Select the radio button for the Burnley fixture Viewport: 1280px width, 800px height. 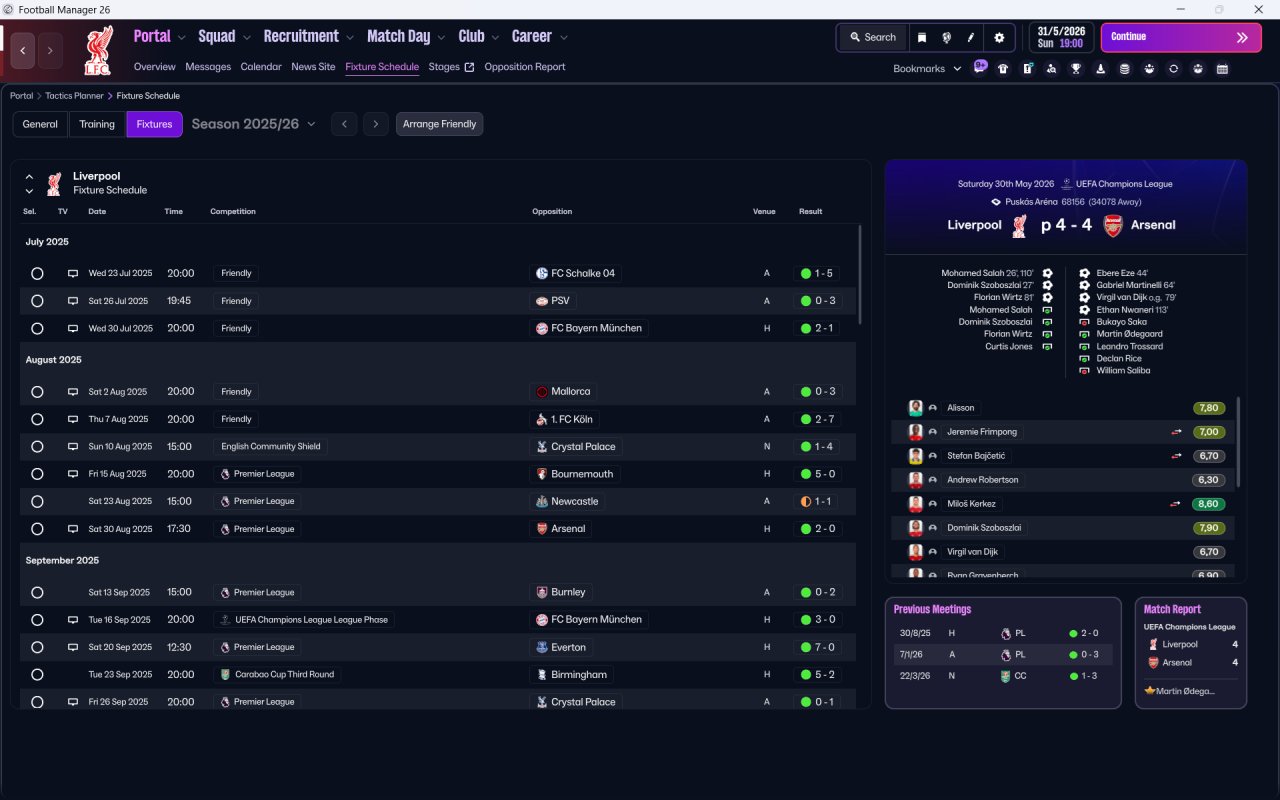(37, 592)
